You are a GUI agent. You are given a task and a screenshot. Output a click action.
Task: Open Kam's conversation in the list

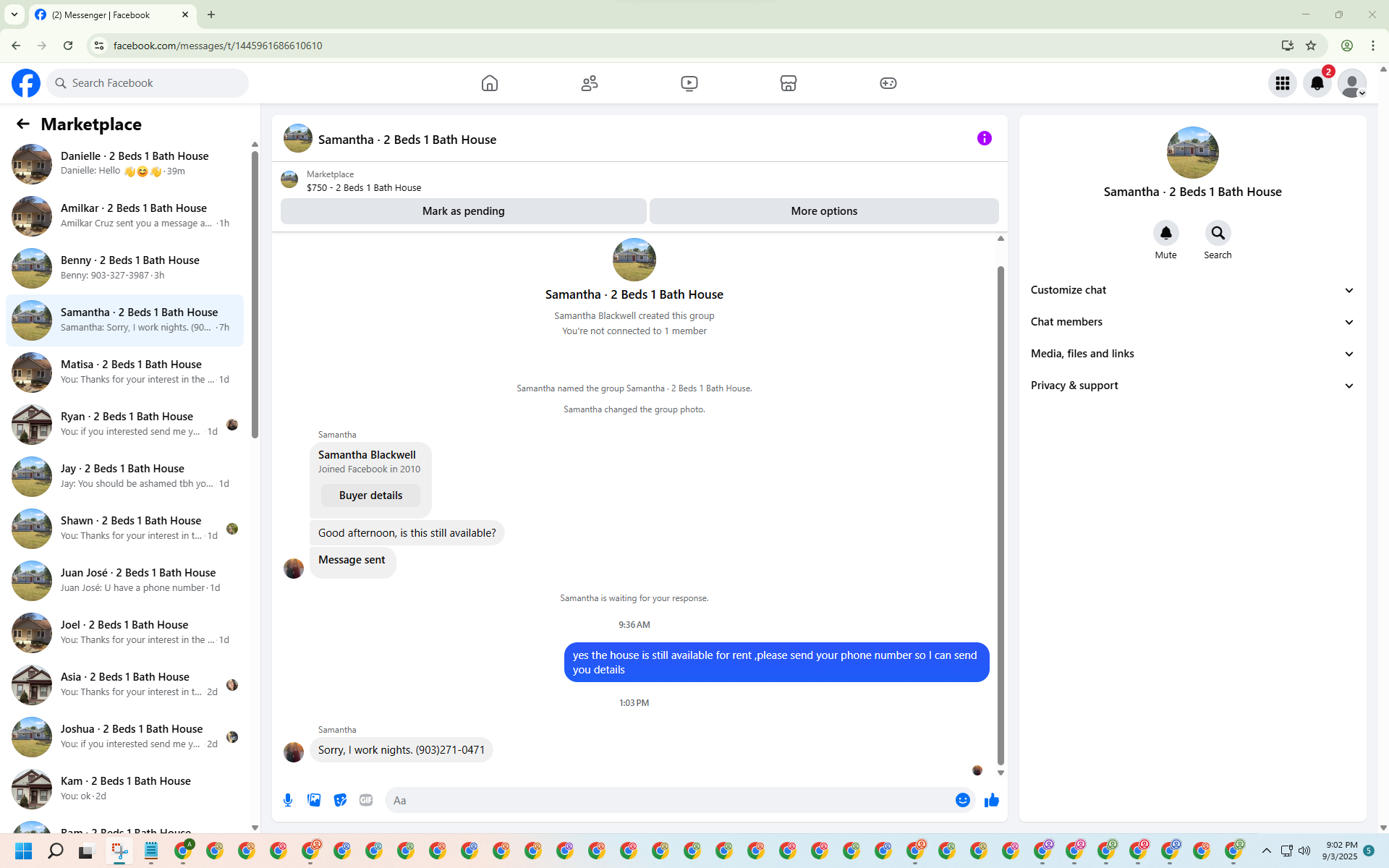click(125, 788)
